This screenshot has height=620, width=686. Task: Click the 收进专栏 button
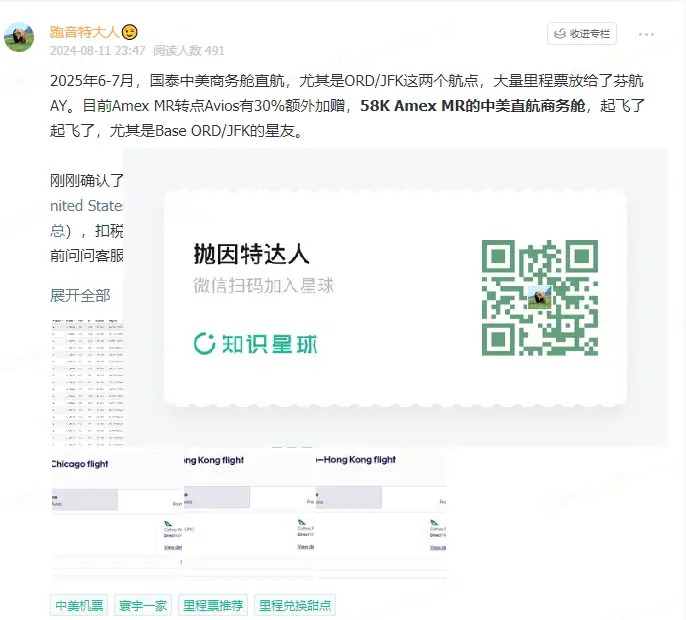[581, 34]
